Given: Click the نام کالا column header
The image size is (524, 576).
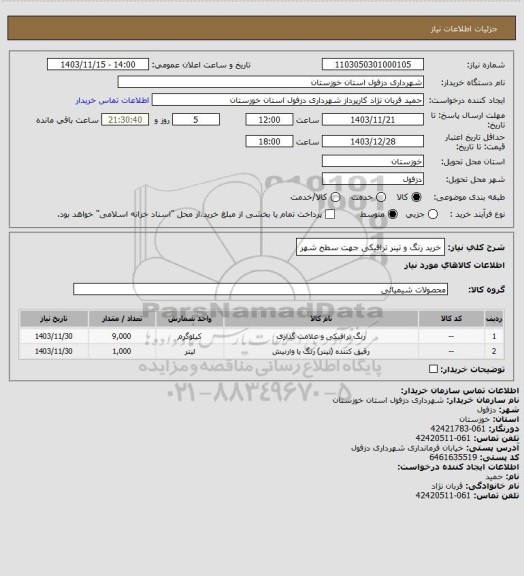Looking at the screenshot, I should (x=321, y=318).
